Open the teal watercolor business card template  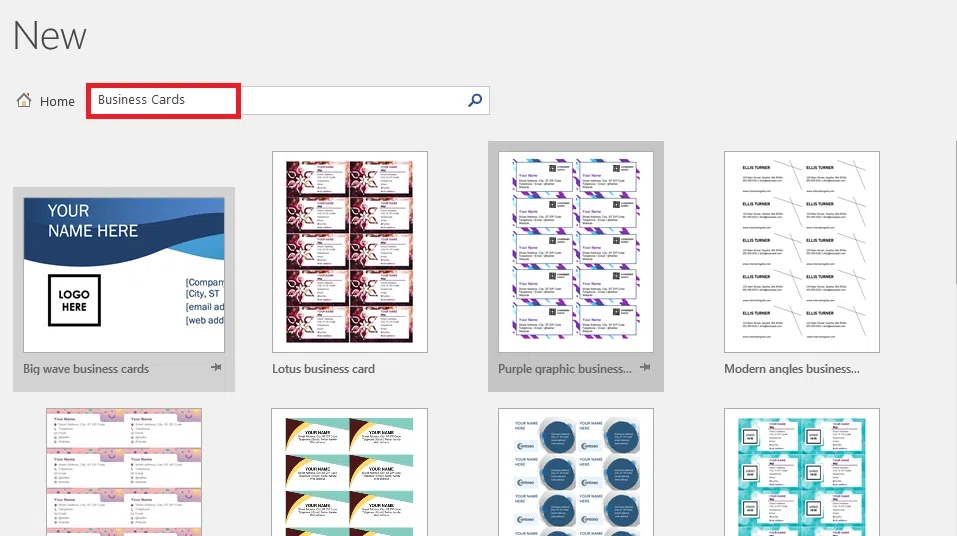click(802, 472)
